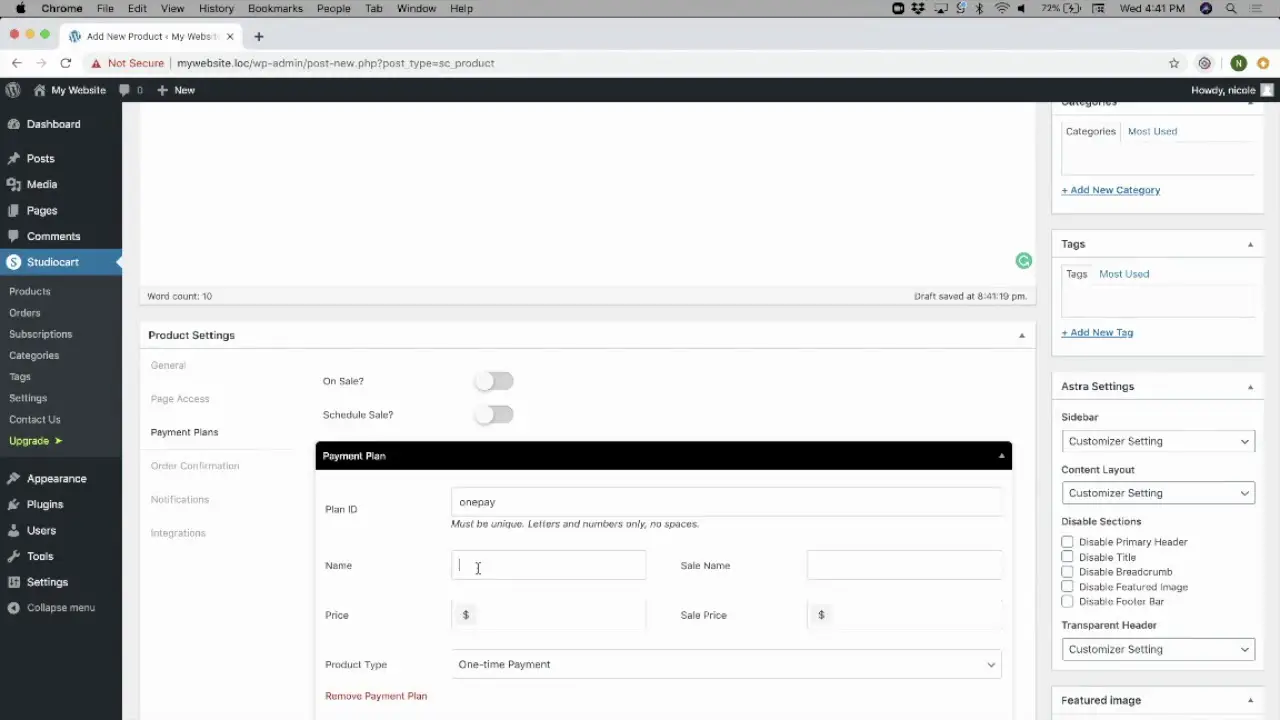Click the Plan ID input field

click(x=726, y=502)
